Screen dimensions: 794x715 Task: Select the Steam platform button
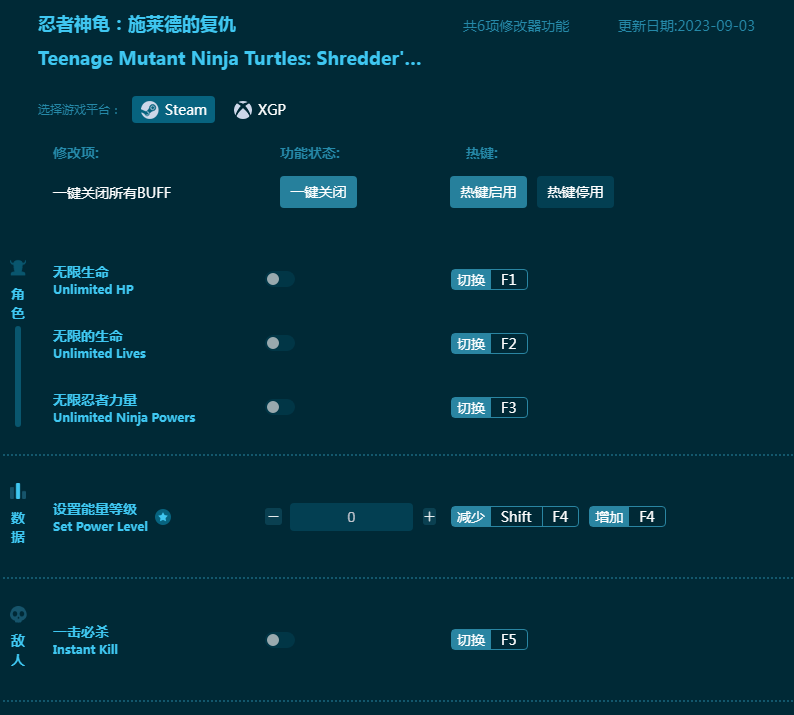coord(173,109)
